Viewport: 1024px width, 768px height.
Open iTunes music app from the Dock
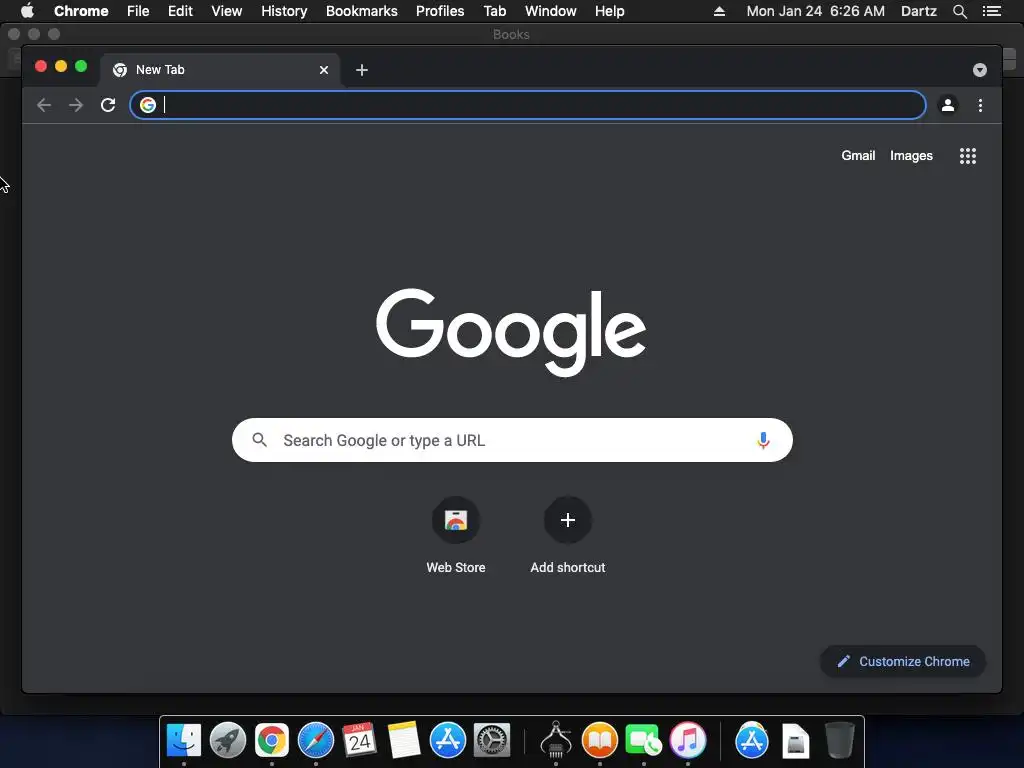[688, 741]
